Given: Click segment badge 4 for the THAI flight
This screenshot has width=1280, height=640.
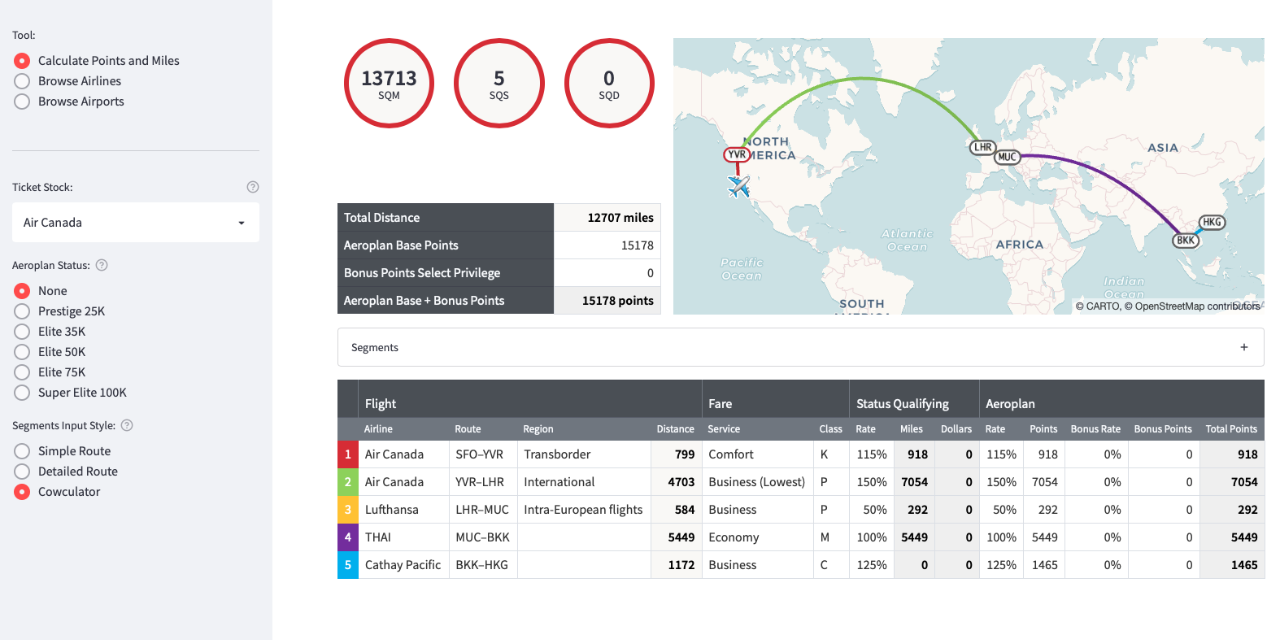Looking at the screenshot, I should click(347, 537).
